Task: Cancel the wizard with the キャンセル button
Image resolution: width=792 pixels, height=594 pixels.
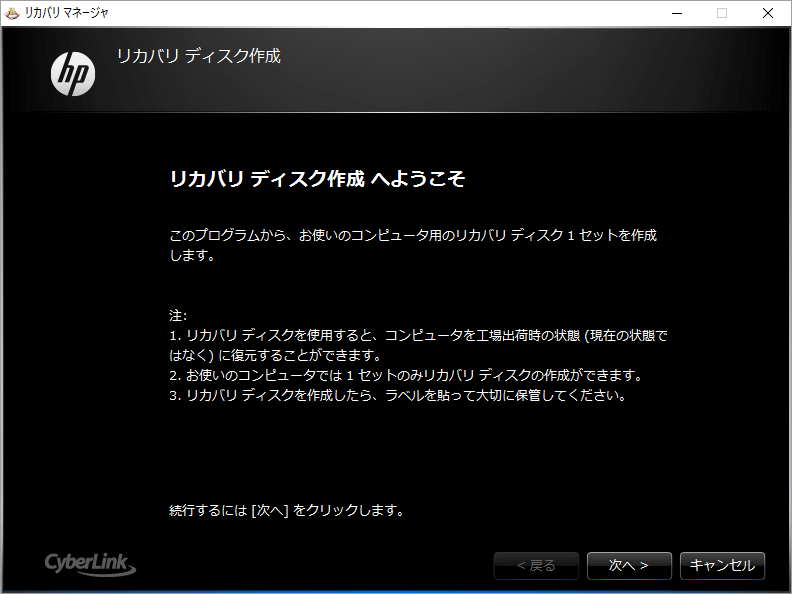Action: (722, 565)
